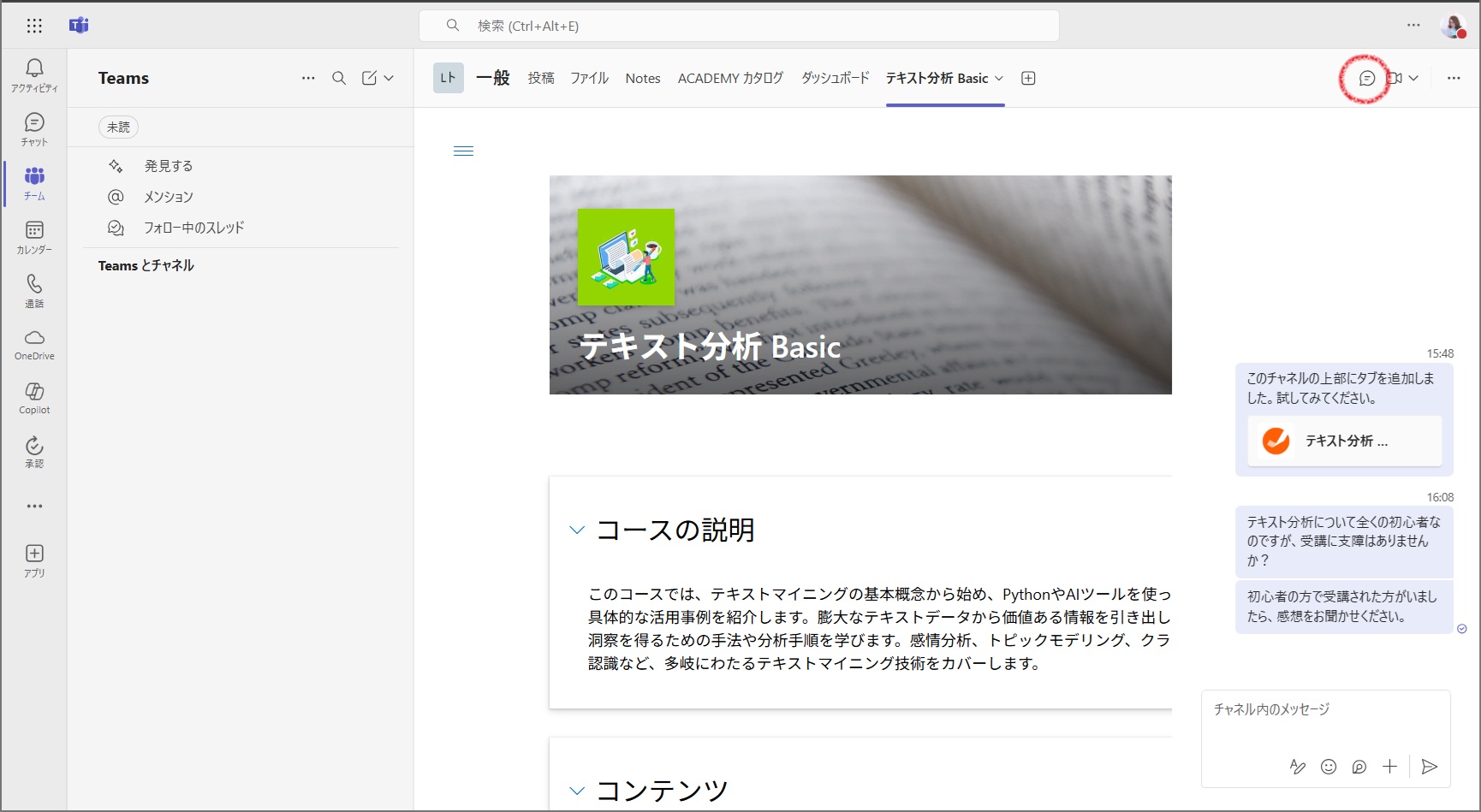
Task: Click the Microsoft Teams logo icon
Action: coord(79,26)
